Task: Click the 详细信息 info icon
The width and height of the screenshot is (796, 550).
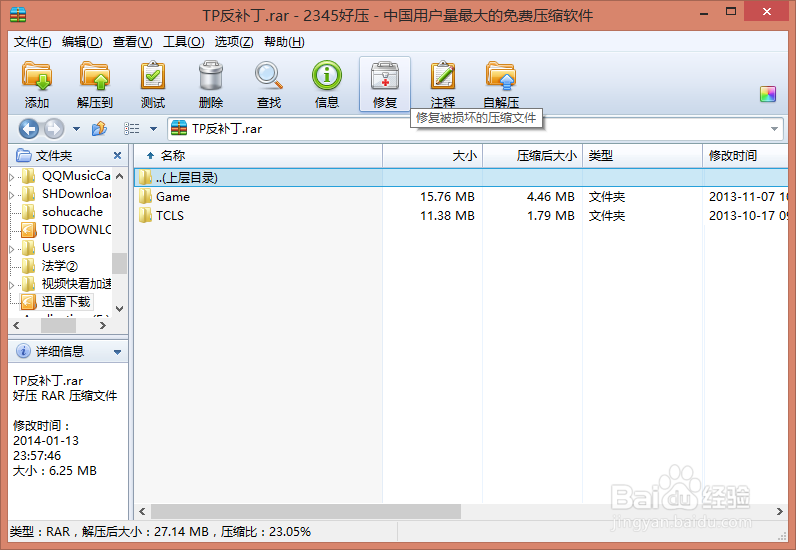Action: [23, 351]
